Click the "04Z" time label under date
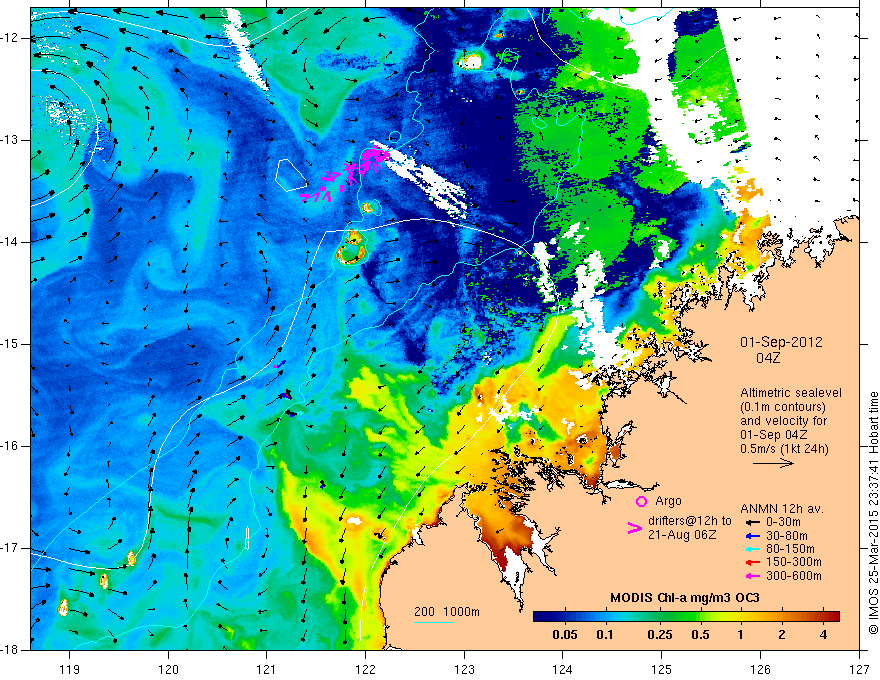Screen dimensions: 880x680 click(x=768, y=358)
